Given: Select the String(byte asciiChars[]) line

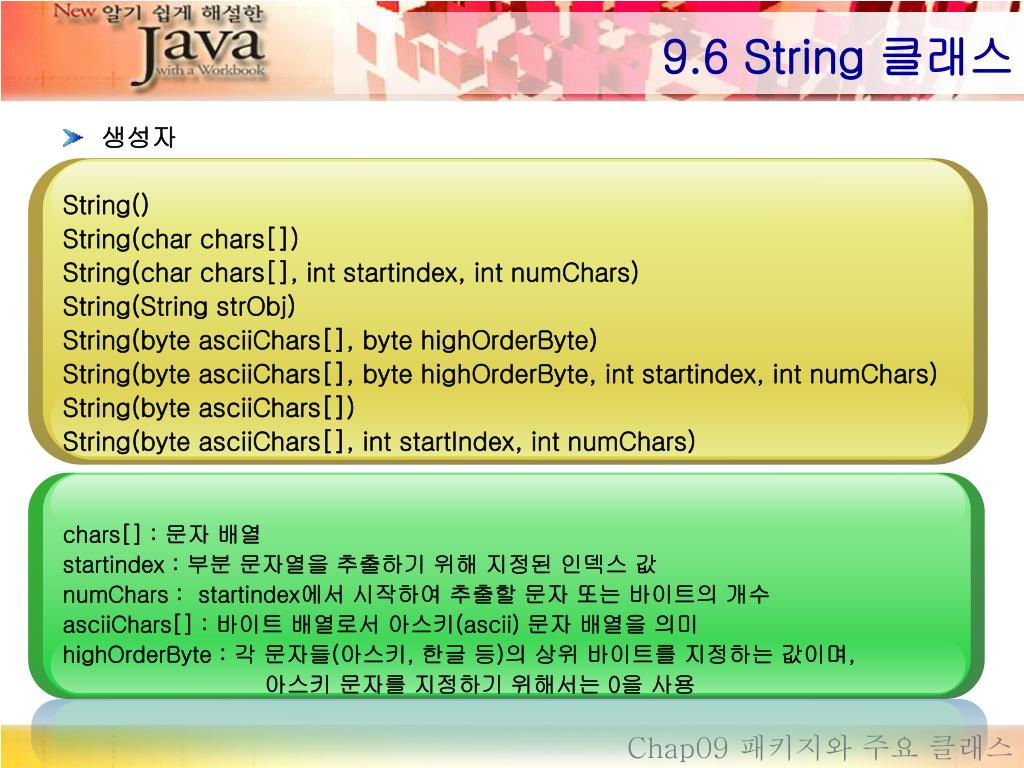Looking at the screenshot, I should [208, 408].
